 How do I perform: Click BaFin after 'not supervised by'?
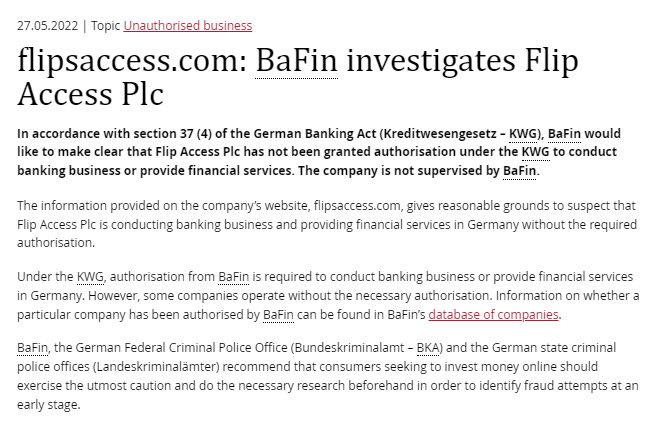(x=519, y=171)
